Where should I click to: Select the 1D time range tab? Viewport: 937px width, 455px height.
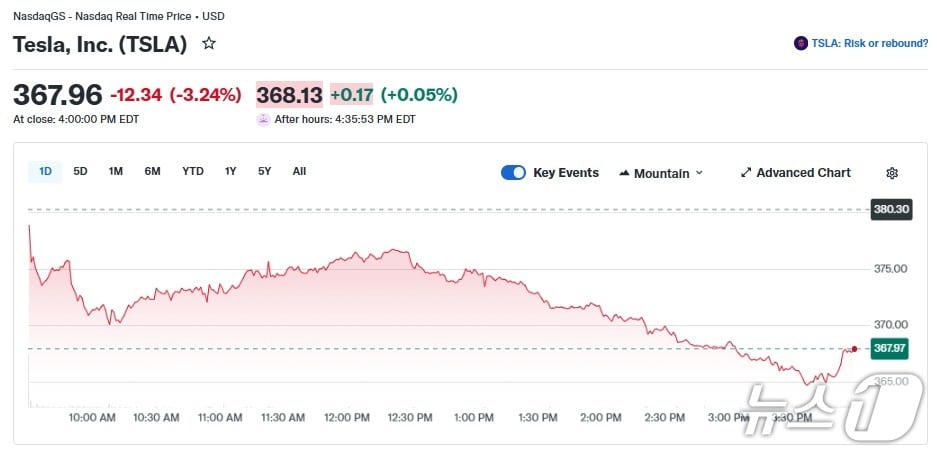coord(45,171)
